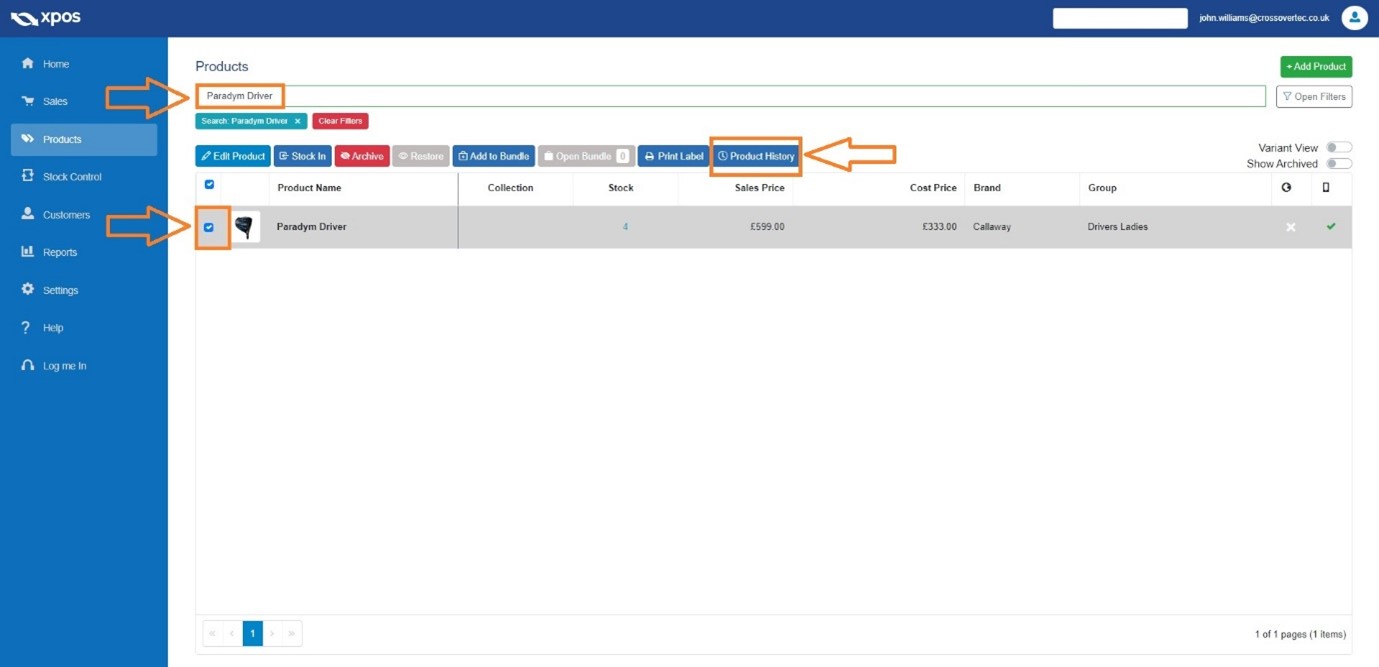Image resolution: width=1379 pixels, height=667 pixels.
Task: Click the stock quantity 4 link
Action: tap(625, 227)
